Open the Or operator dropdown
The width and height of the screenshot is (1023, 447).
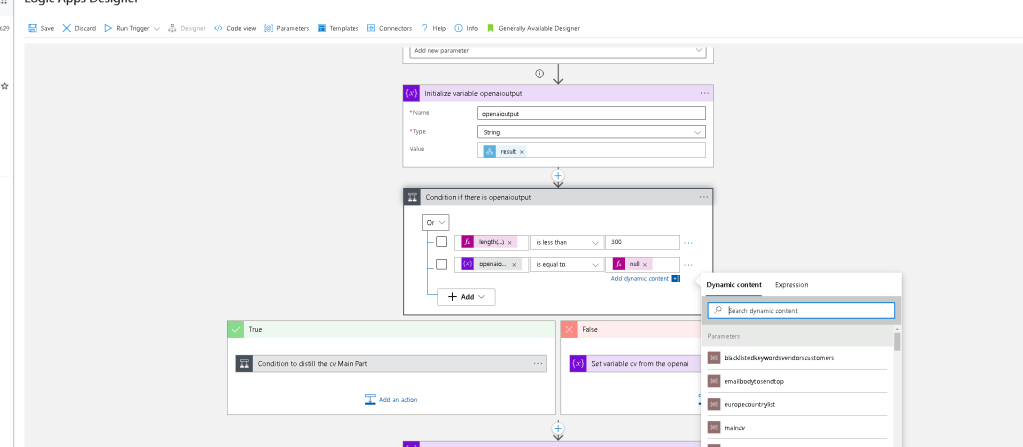[435, 223]
